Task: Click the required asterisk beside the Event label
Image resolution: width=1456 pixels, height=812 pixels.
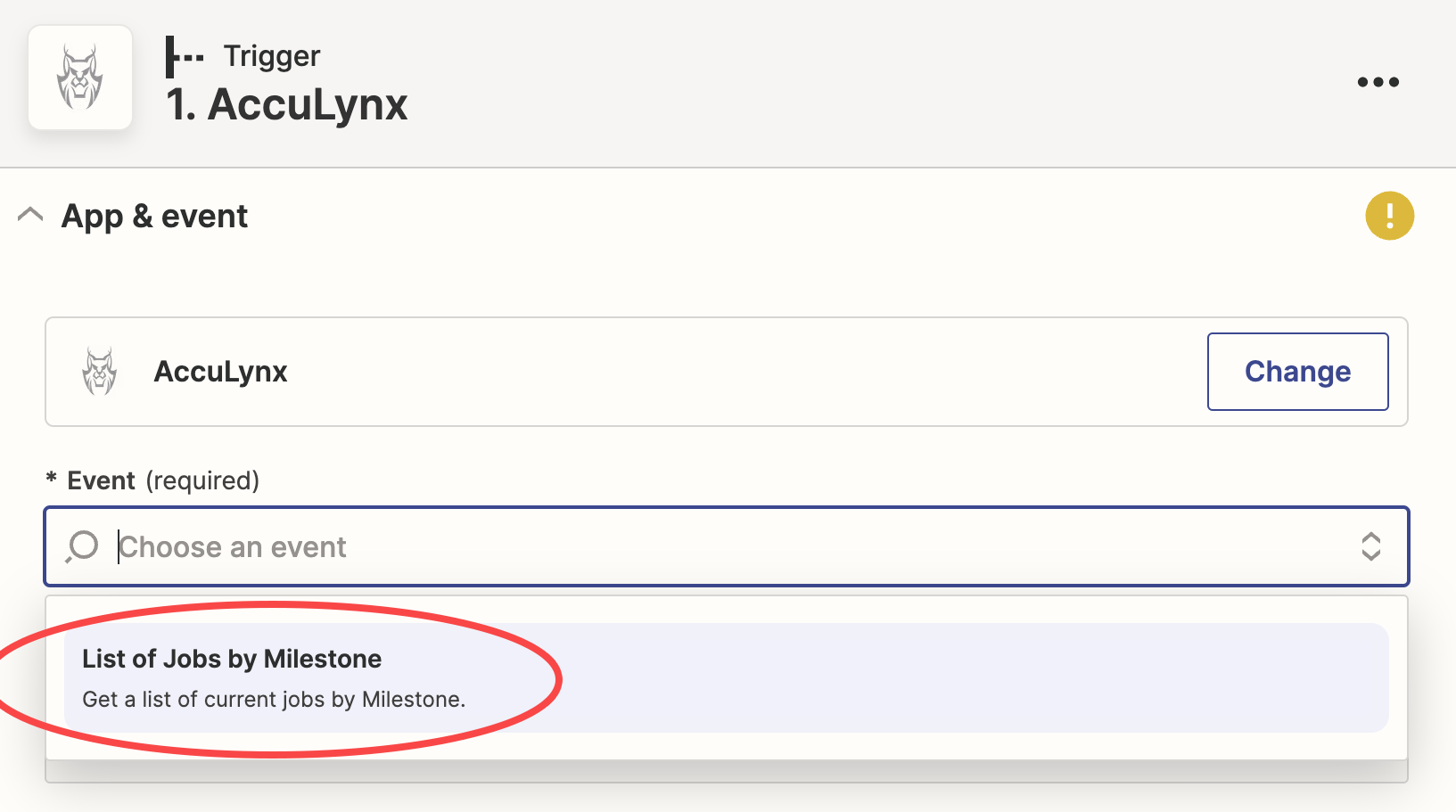Action: [x=52, y=480]
